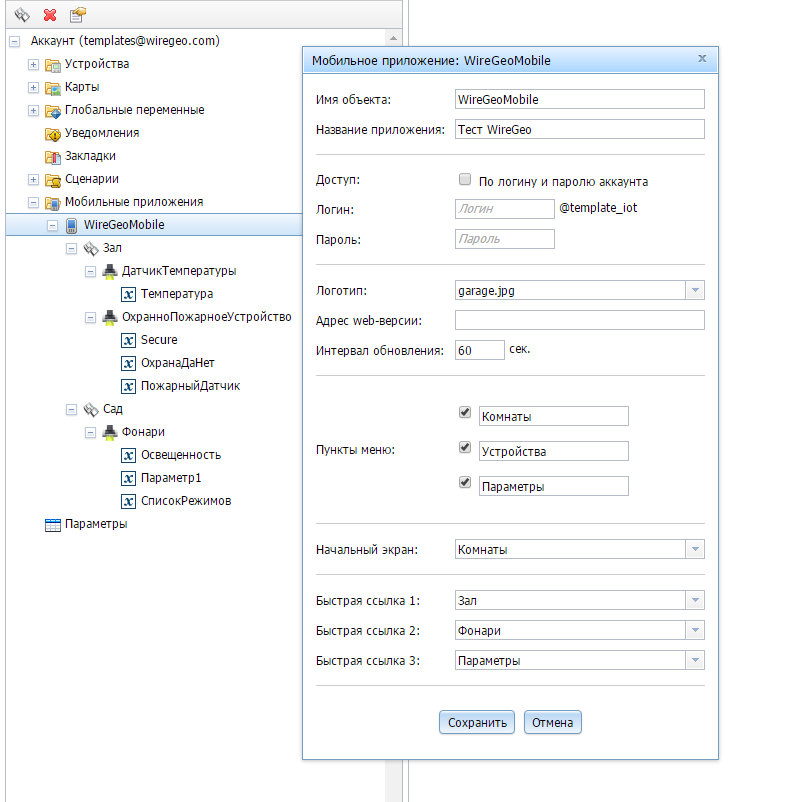Click the Параметр1 variable icon
The height and width of the screenshot is (802, 804).
click(128, 478)
